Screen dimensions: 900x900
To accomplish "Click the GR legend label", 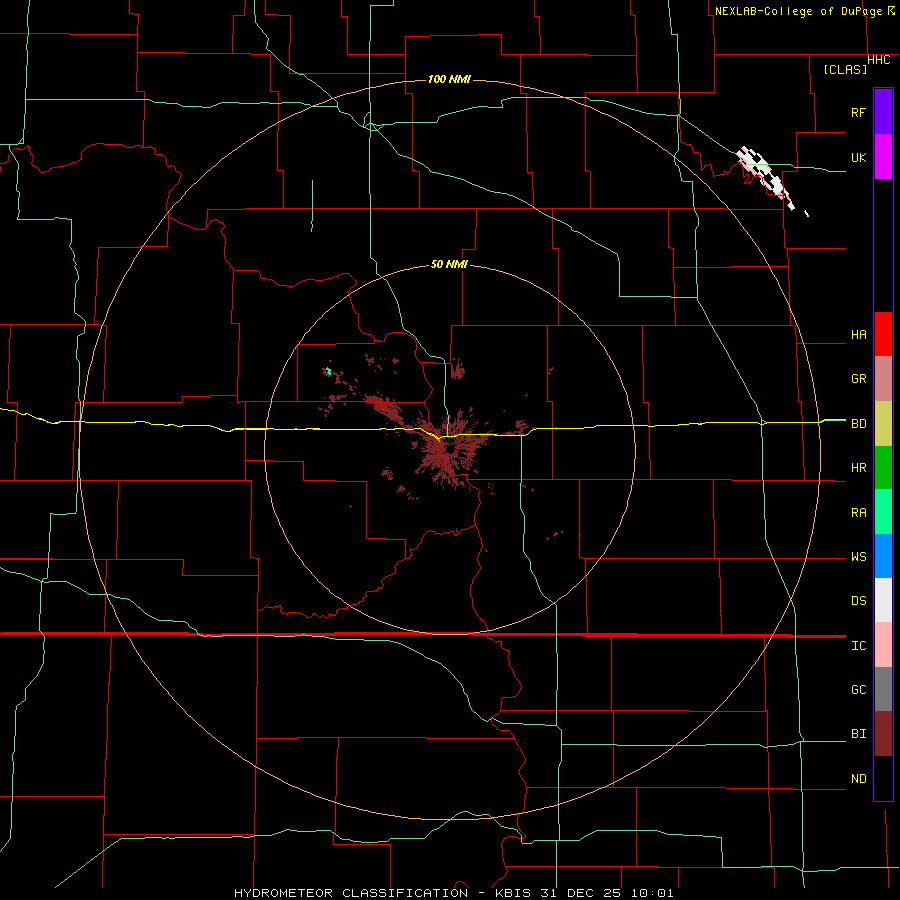I will coord(858,379).
